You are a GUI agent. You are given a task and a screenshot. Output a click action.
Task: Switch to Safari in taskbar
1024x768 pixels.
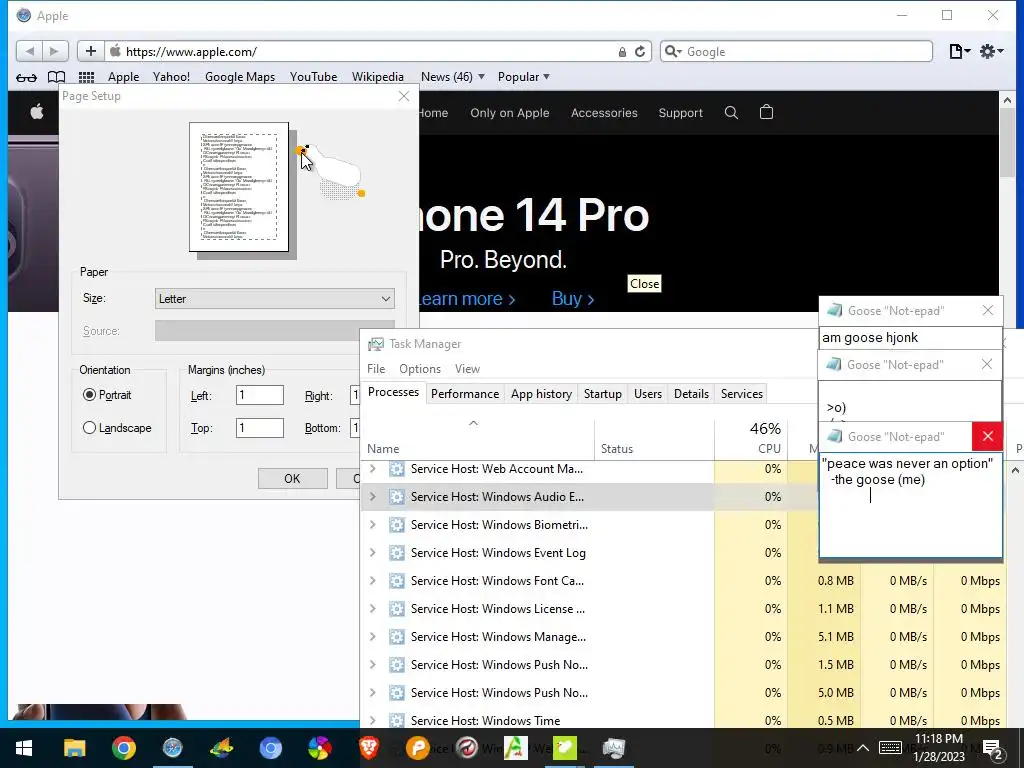[172, 748]
